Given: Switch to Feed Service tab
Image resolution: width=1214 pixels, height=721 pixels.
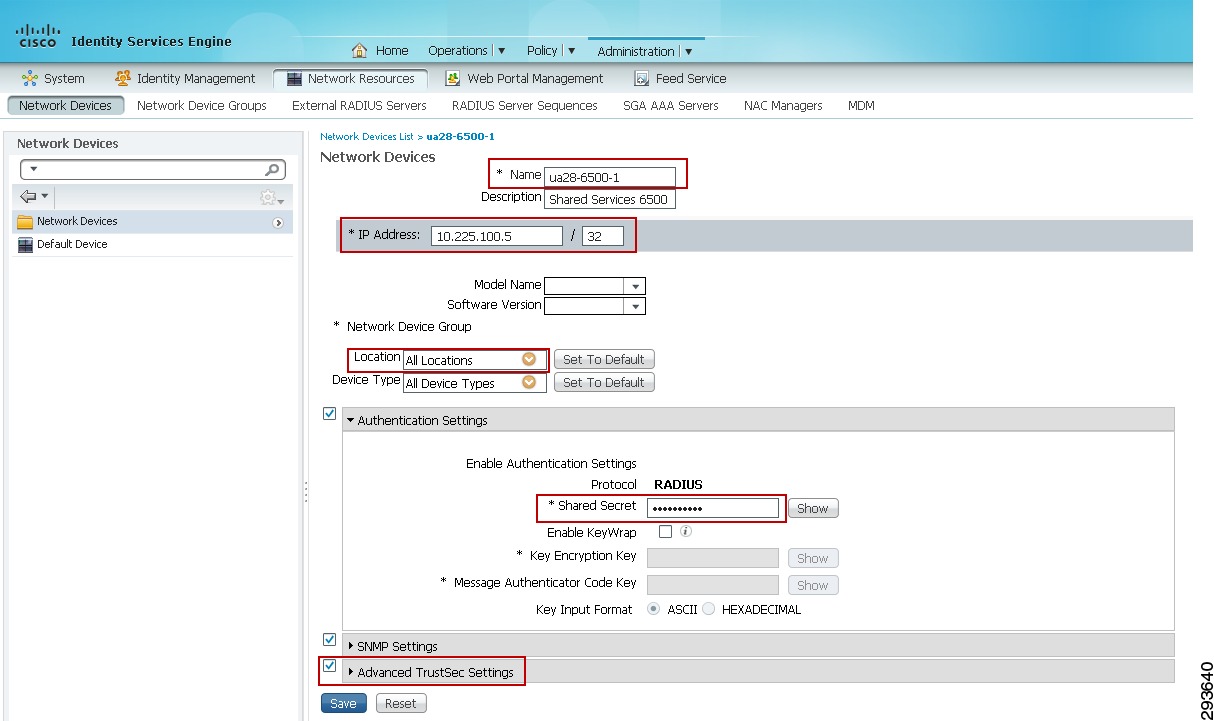Looking at the screenshot, I should [x=680, y=78].
